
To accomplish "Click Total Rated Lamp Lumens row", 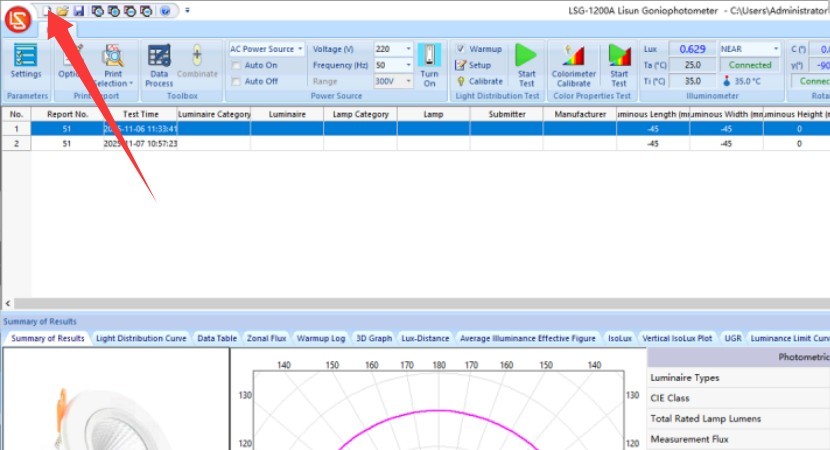I will [x=738, y=419].
